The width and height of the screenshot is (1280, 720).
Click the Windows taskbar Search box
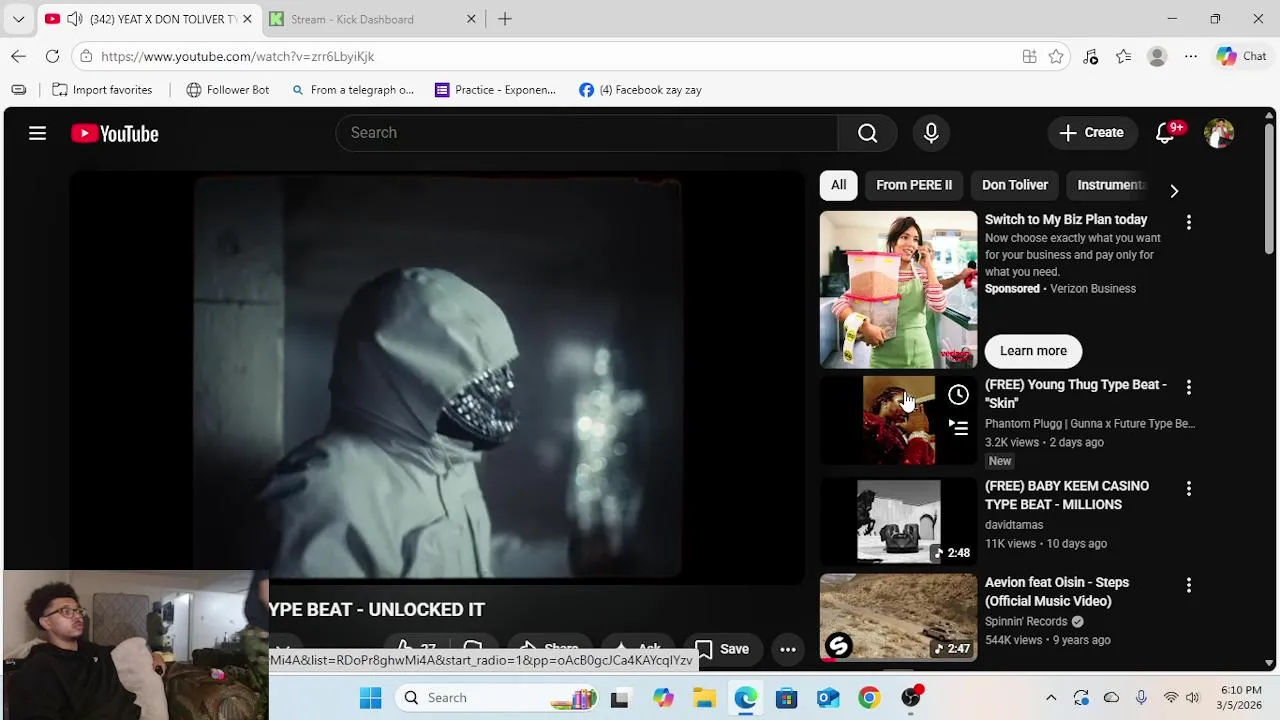(x=497, y=698)
